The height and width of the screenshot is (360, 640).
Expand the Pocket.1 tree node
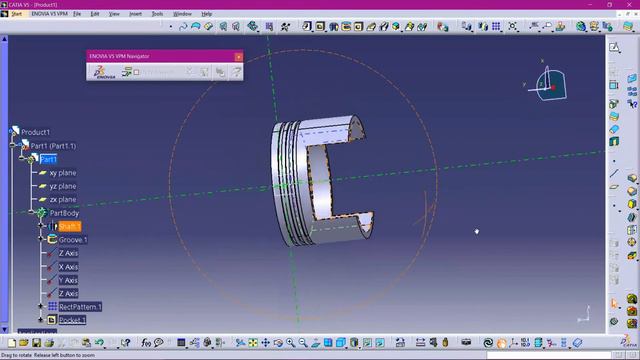pyautogui.click(x=41, y=320)
